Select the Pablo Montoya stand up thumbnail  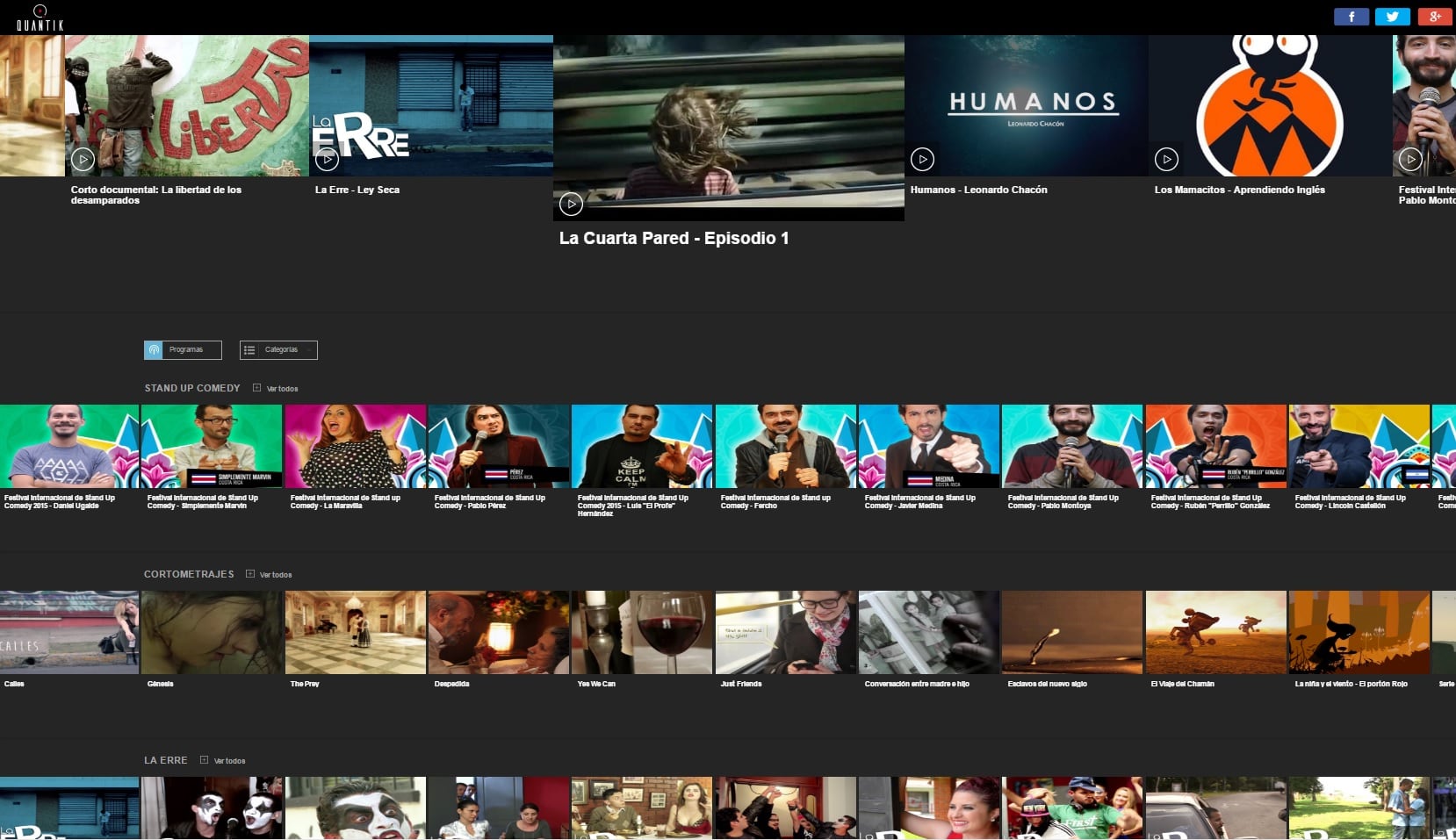pos(1071,446)
